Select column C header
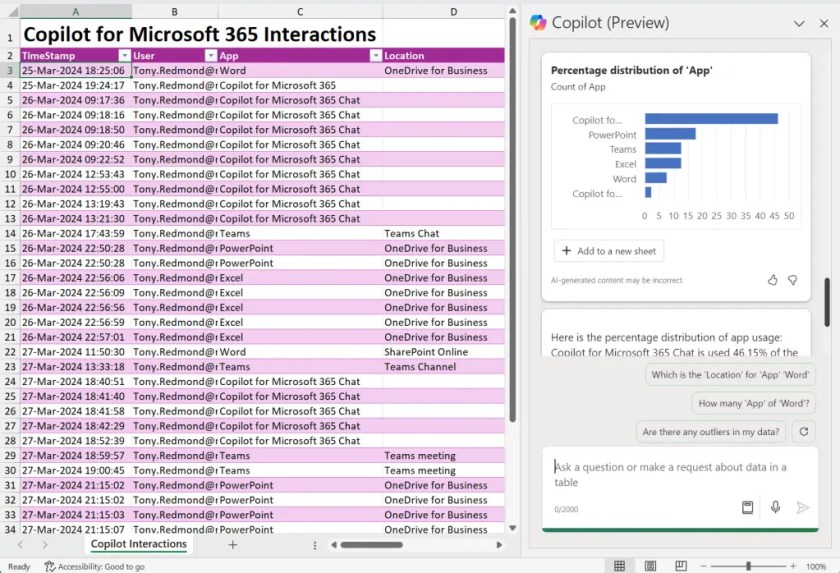 pyautogui.click(x=300, y=12)
